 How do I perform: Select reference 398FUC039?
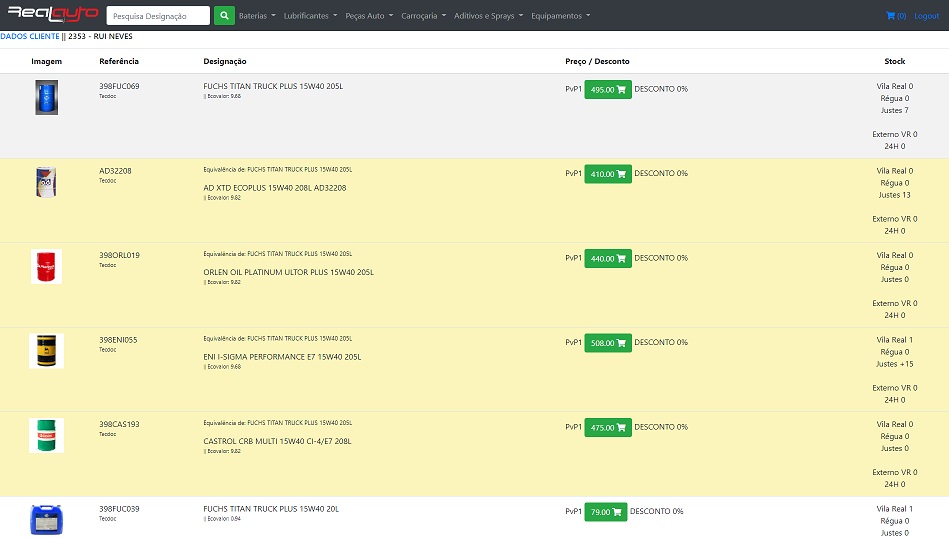[119, 509]
